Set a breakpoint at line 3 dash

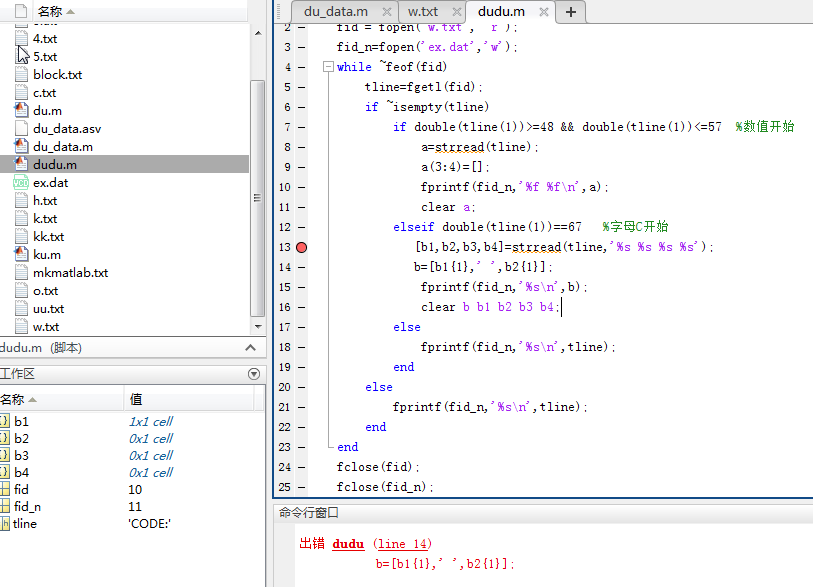301,47
